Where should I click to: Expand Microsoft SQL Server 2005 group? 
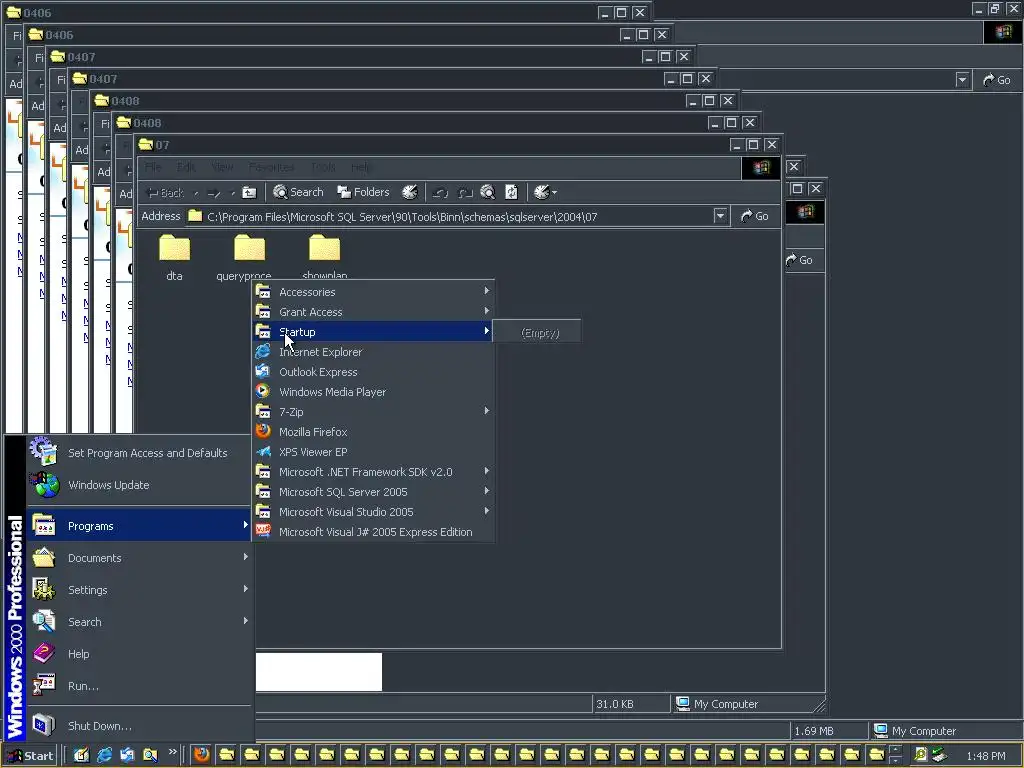(373, 492)
